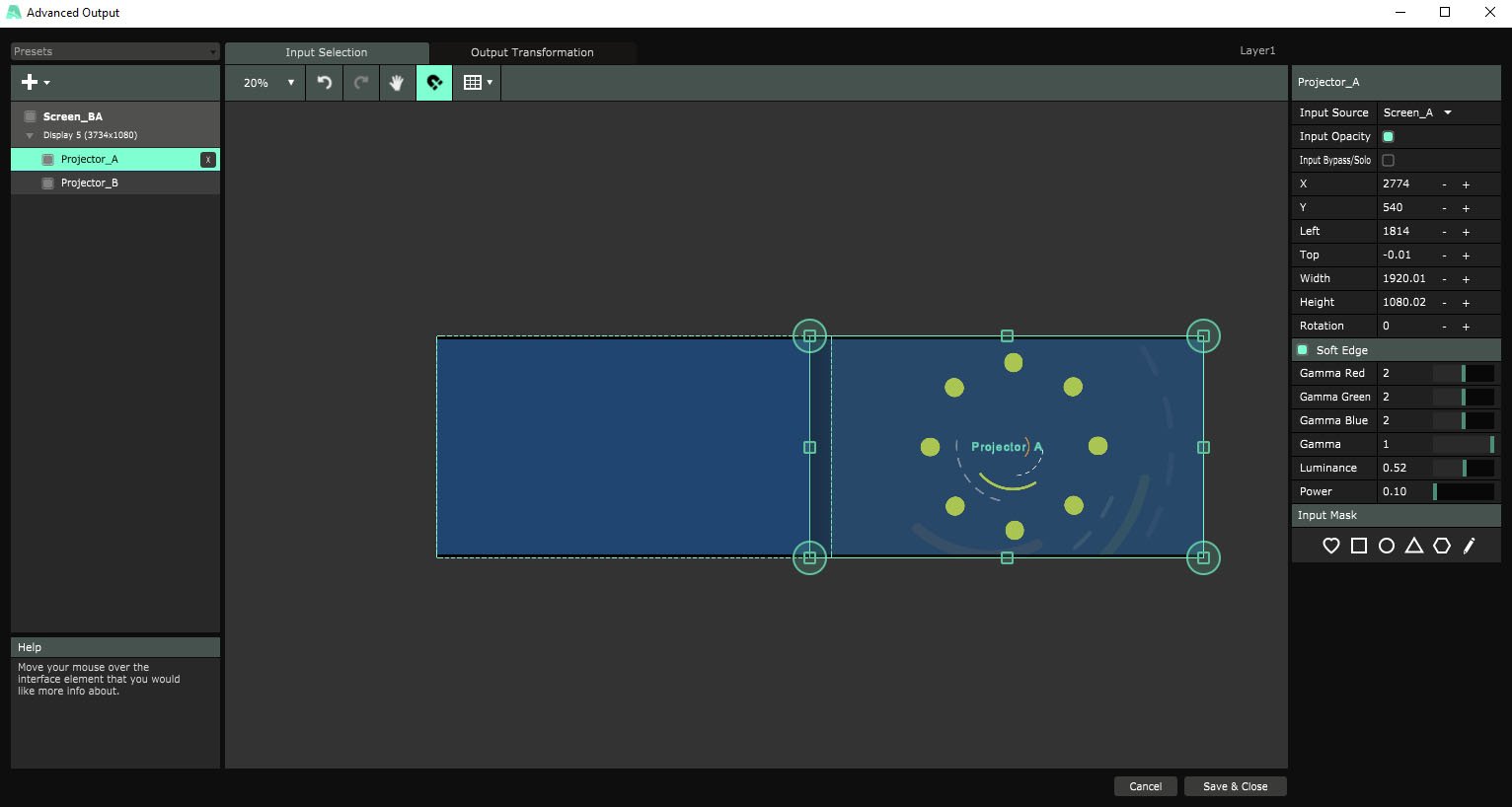Screen dimensions: 1512x807
Task: Collapse the Display 5 tree node
Action: coord(30,135)
